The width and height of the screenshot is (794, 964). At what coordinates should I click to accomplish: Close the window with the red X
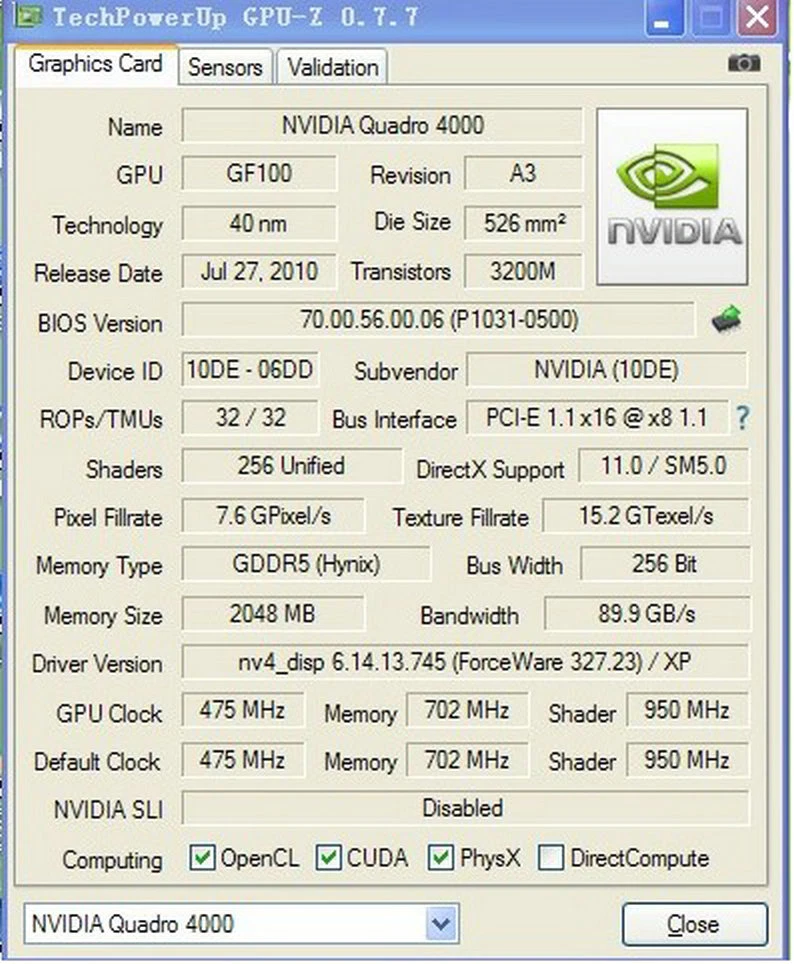(x=758, y=17)
